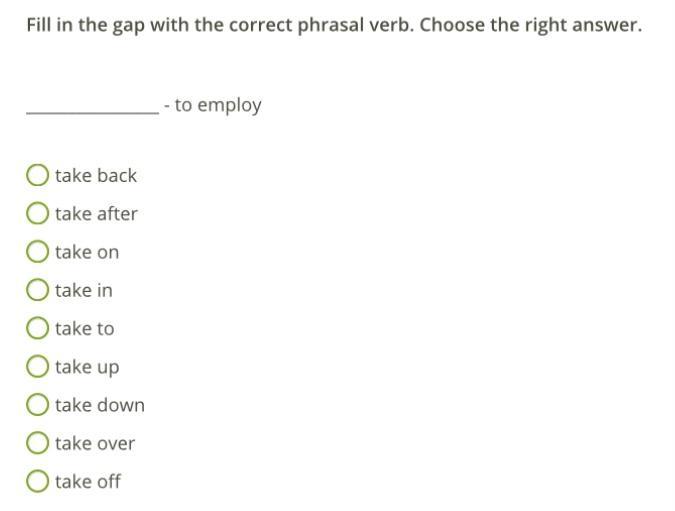675x511 pixels.
Task: Choose the 'take up' radio option
Action: pos(37,367)
